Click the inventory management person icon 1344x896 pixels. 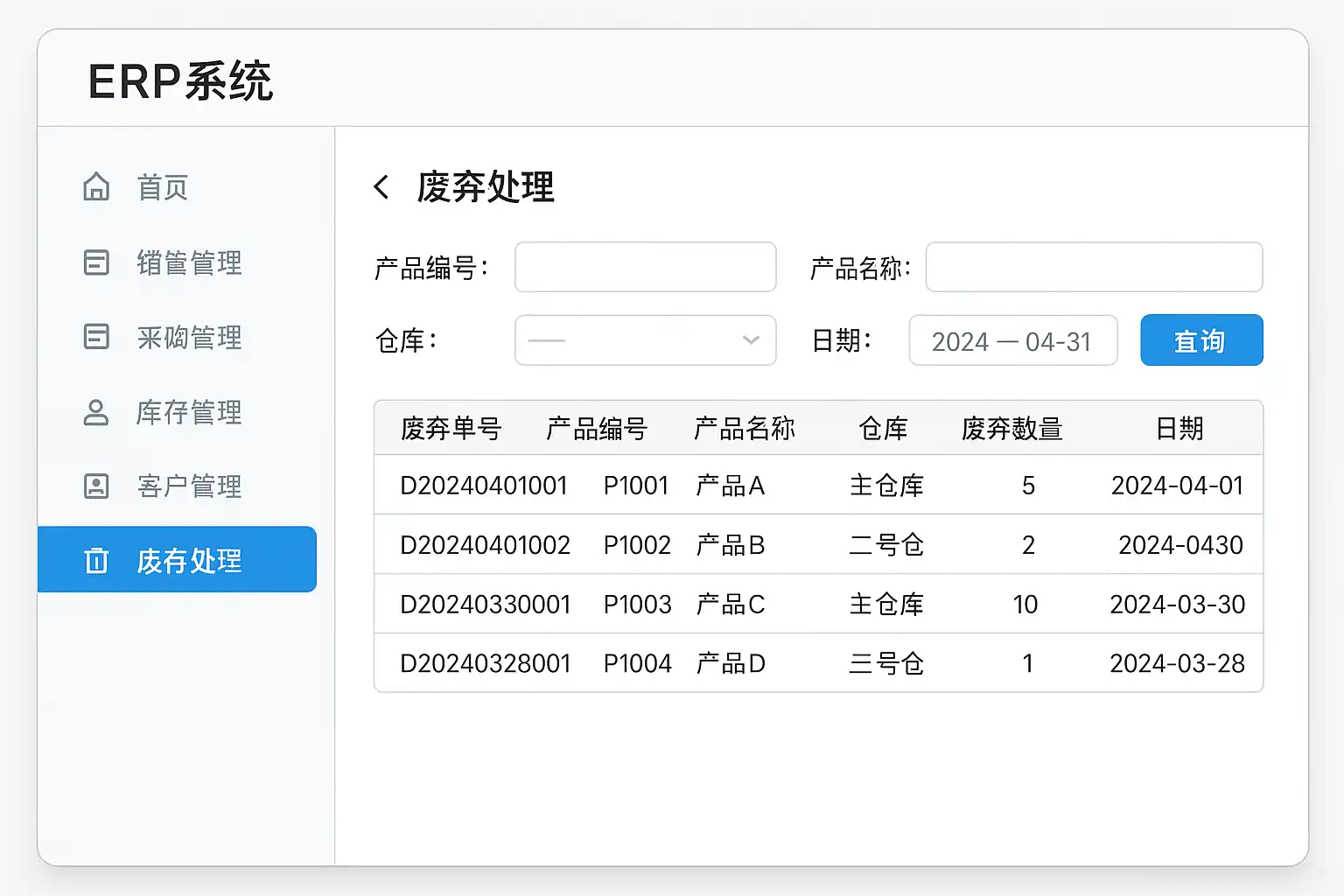[x=96, y=412]
